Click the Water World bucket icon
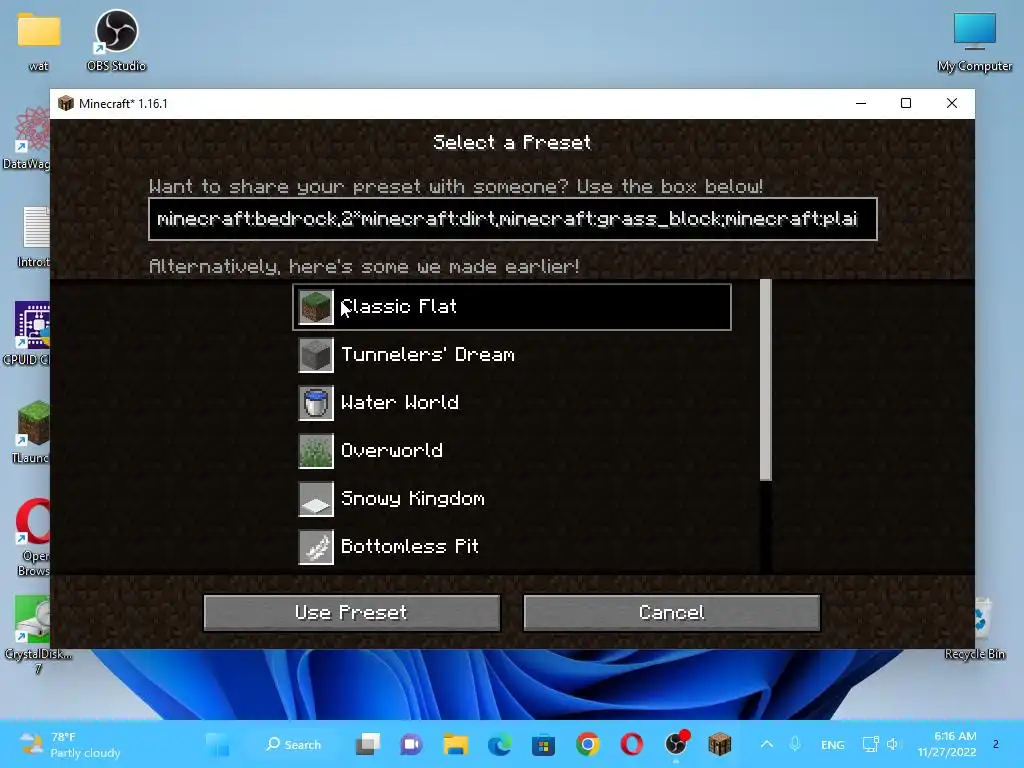This screenshot has height=768, width=1024. pos(316,402)
